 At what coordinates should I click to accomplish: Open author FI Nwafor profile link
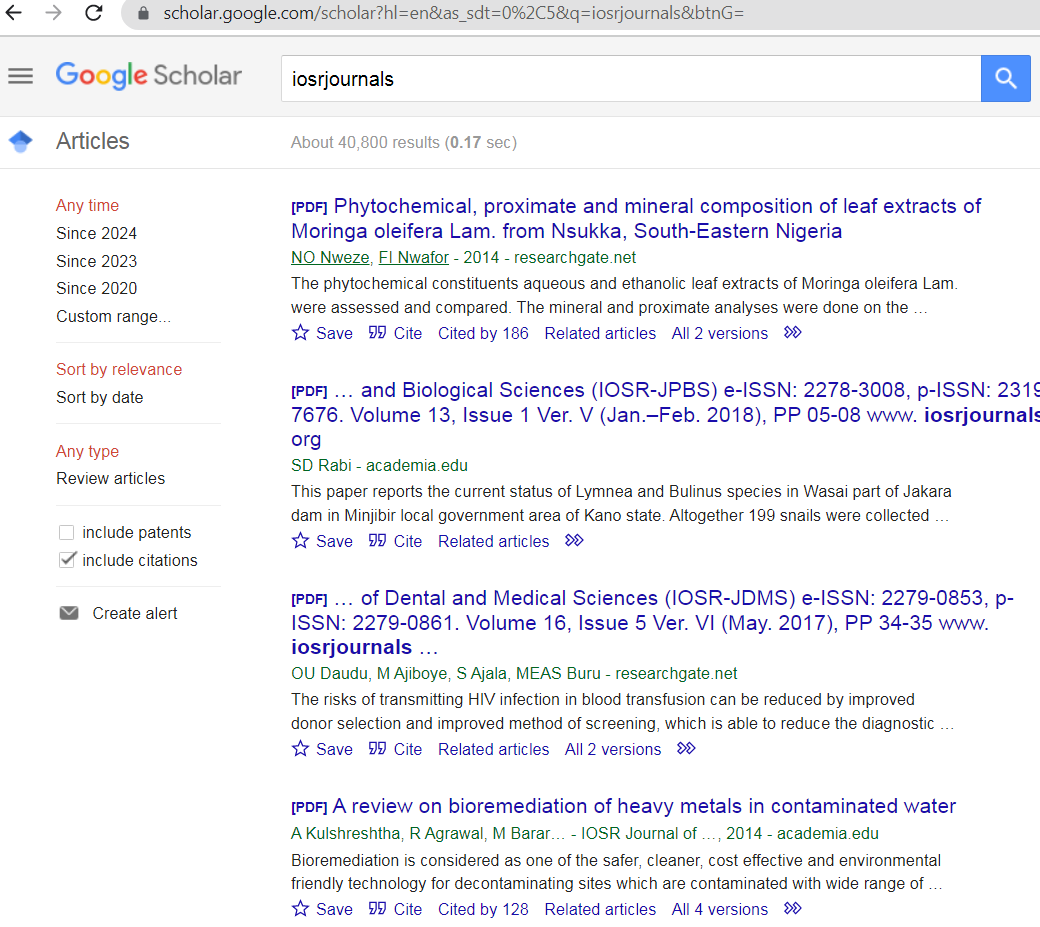click(x=414, y=257)
